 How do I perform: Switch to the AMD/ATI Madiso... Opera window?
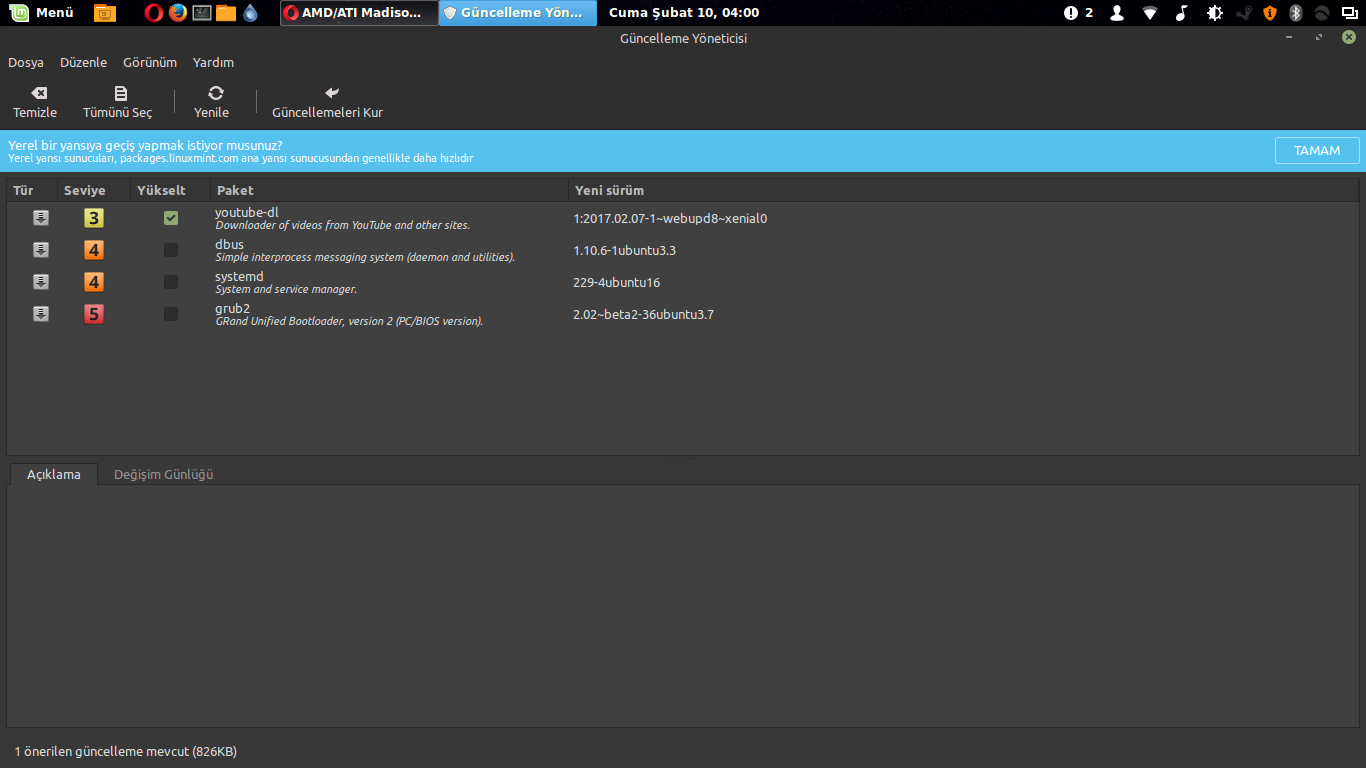[x=359, y=13]
